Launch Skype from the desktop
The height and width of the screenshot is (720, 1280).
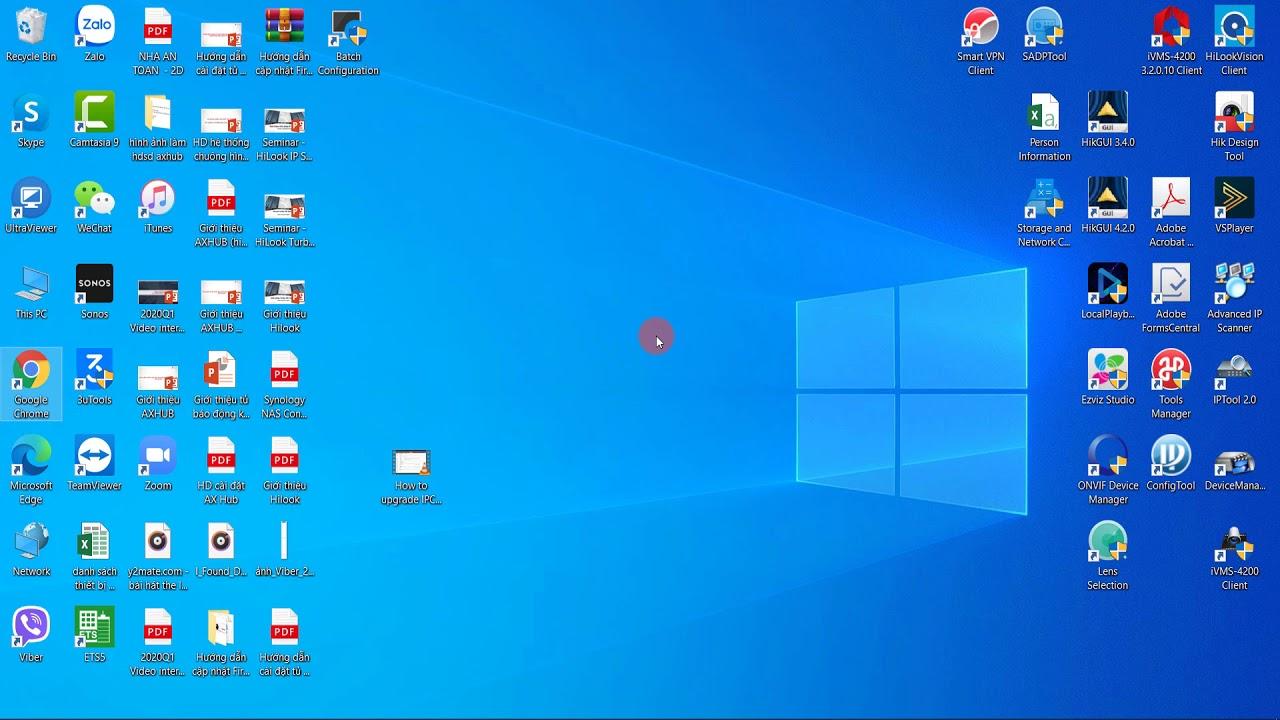[31, 122]
